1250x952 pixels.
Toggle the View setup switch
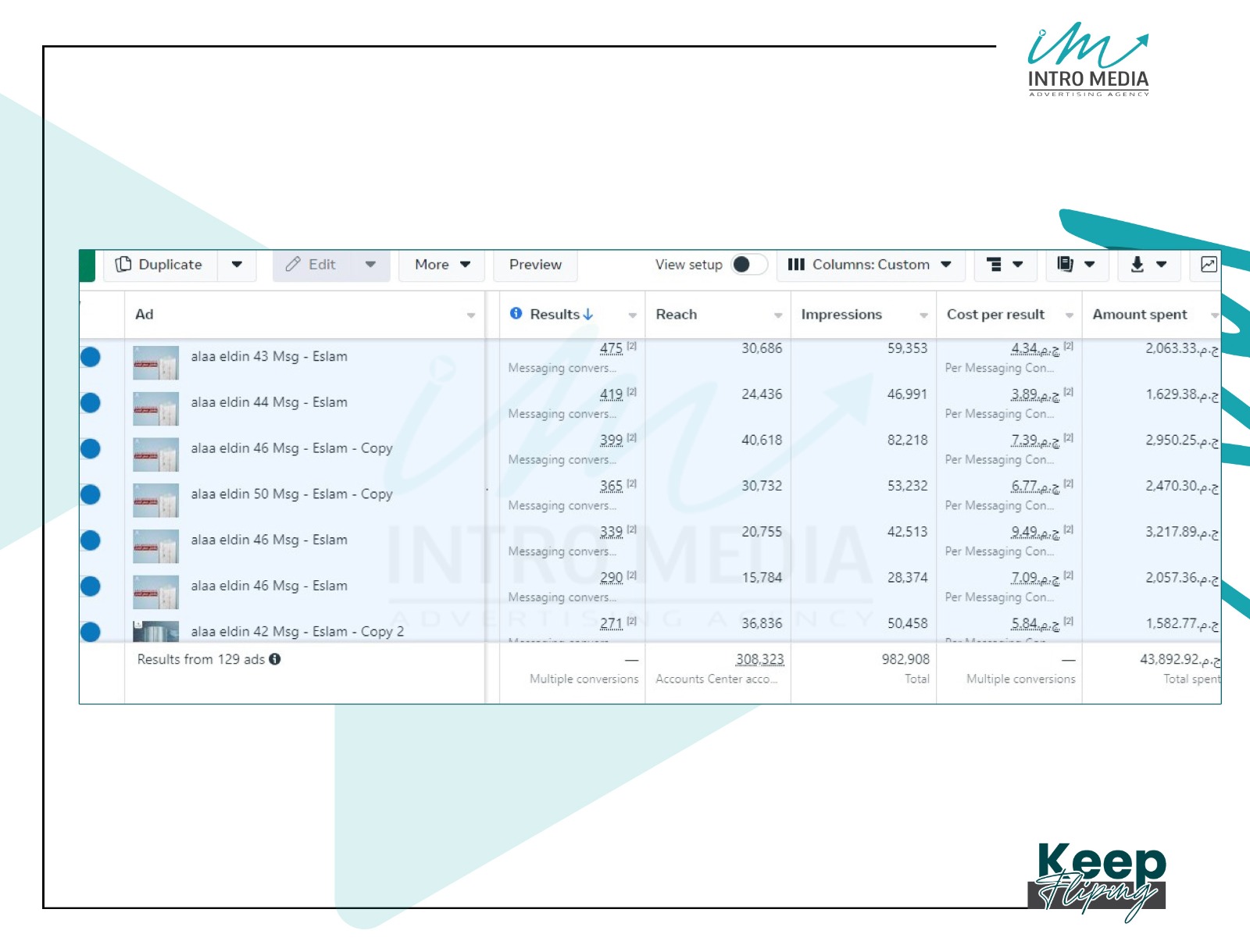[748, 265]
